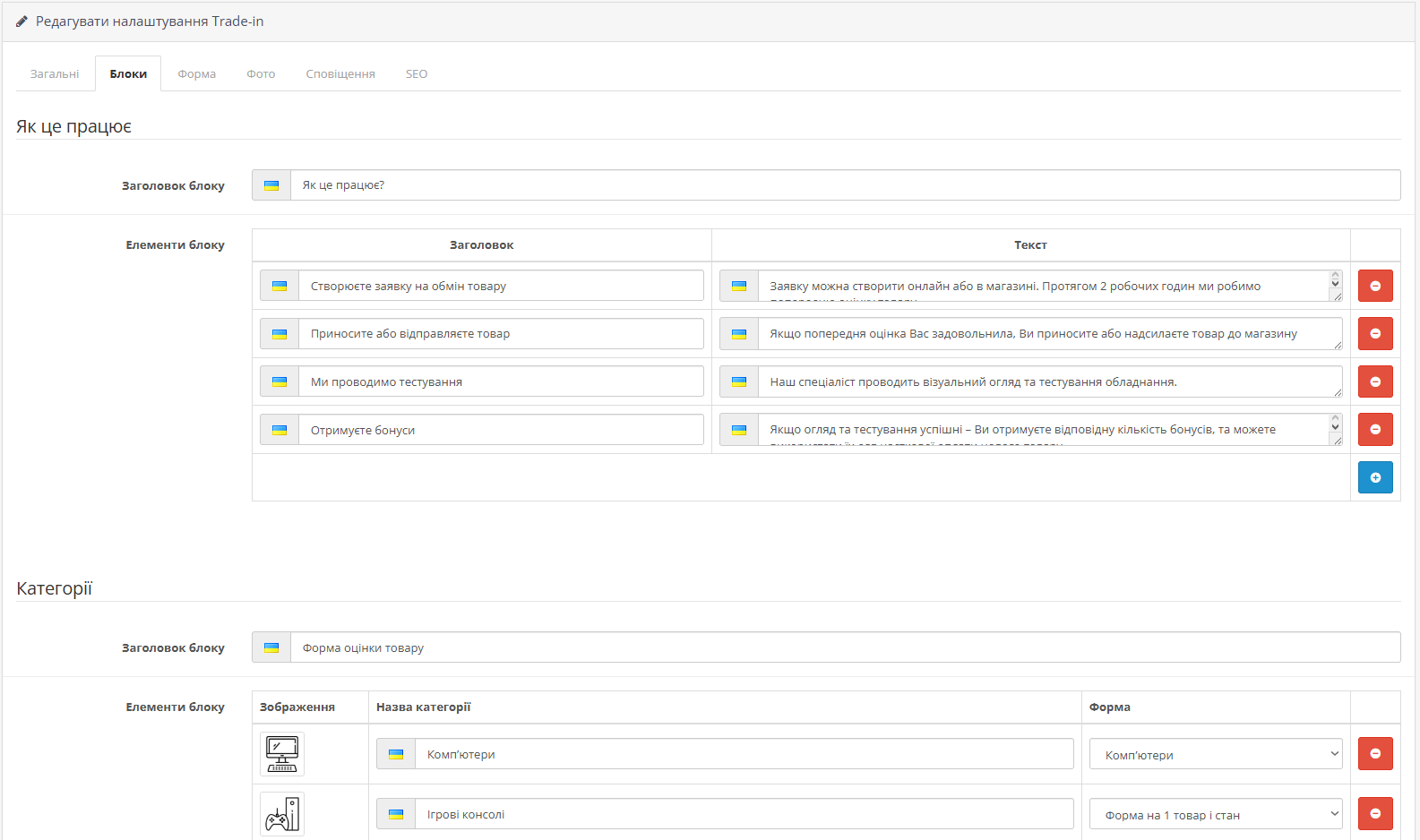
Task: Click the flag next to 'Ігрові консолі' field
Action: (x=396, y=814)
